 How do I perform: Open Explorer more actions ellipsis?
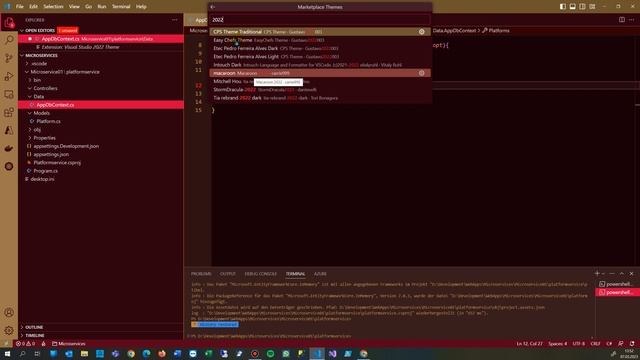click(175, 20)
